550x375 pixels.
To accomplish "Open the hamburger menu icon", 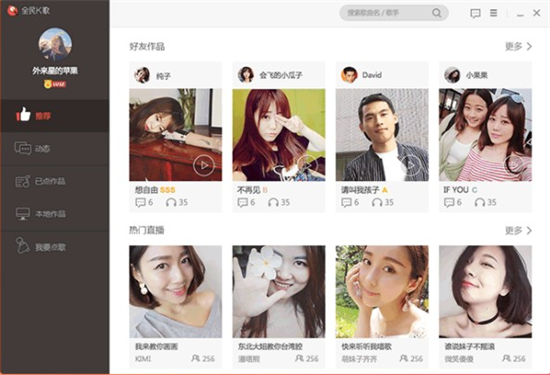I will point(494,13).
